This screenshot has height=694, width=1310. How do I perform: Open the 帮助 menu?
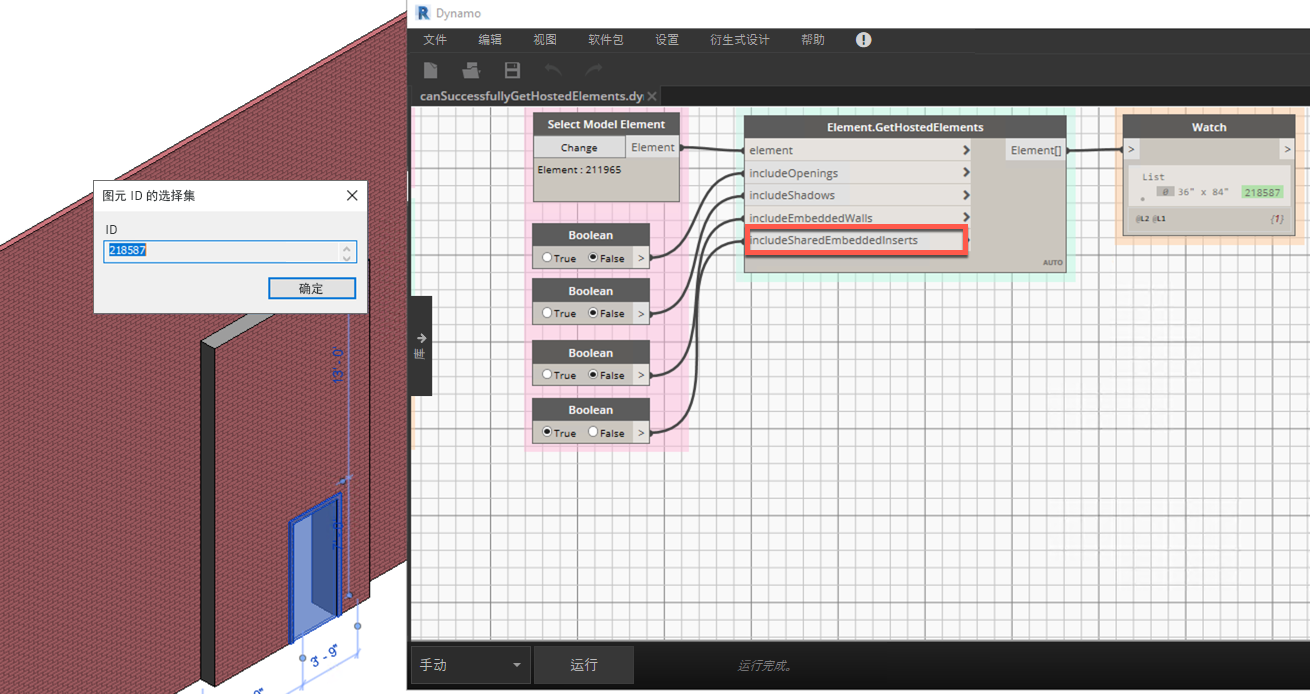tap(813, 40)
